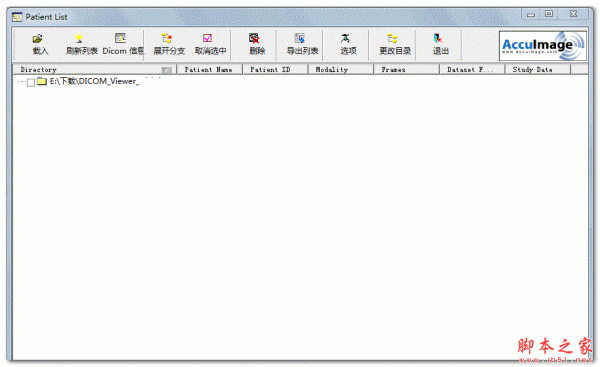This screenshot has height=367, width=600.
Task: Click the 导出列表 export list icon
Action: 300,38
